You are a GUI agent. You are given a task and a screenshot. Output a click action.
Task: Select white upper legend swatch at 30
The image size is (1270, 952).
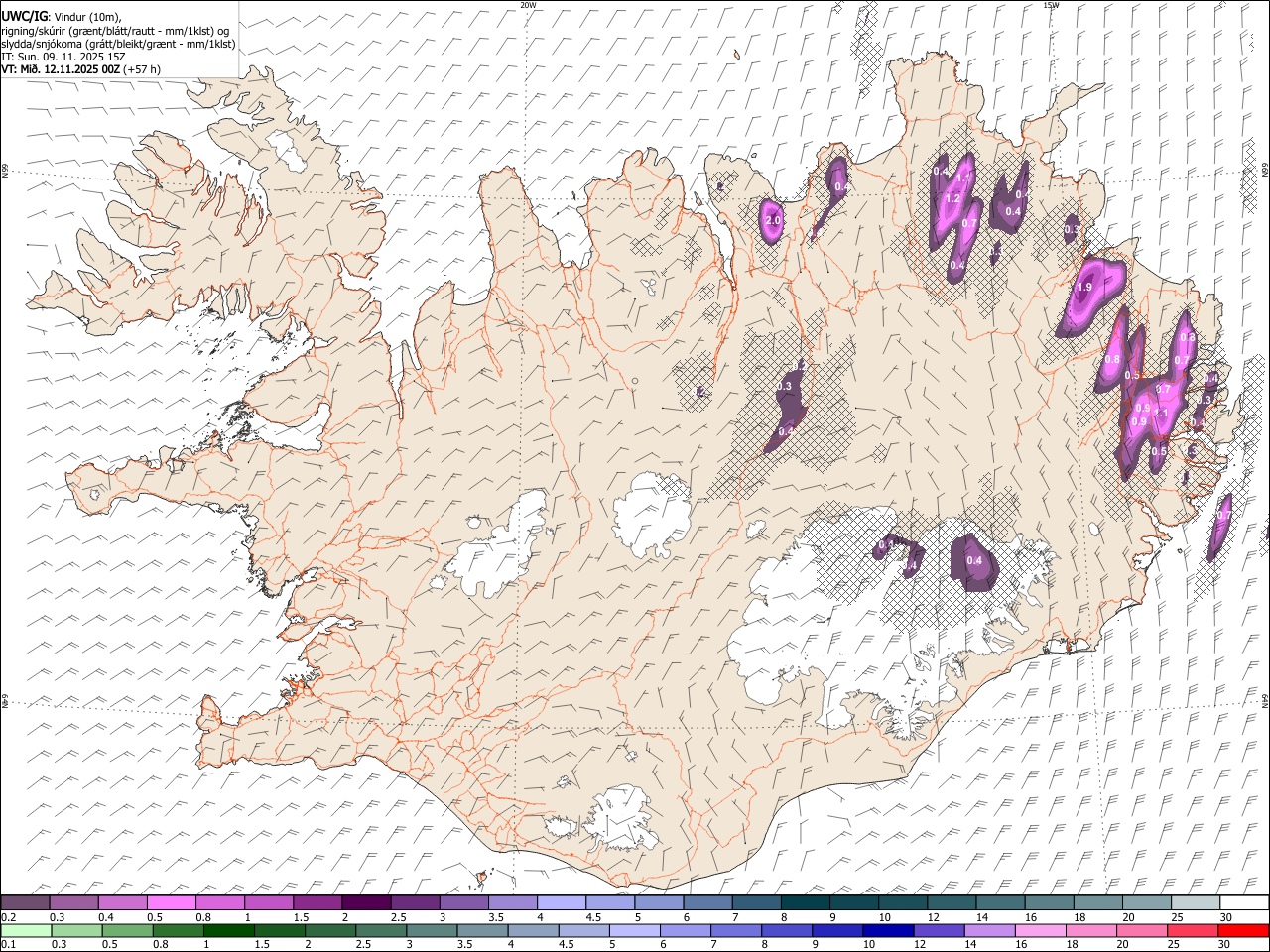click(1244, 903)
